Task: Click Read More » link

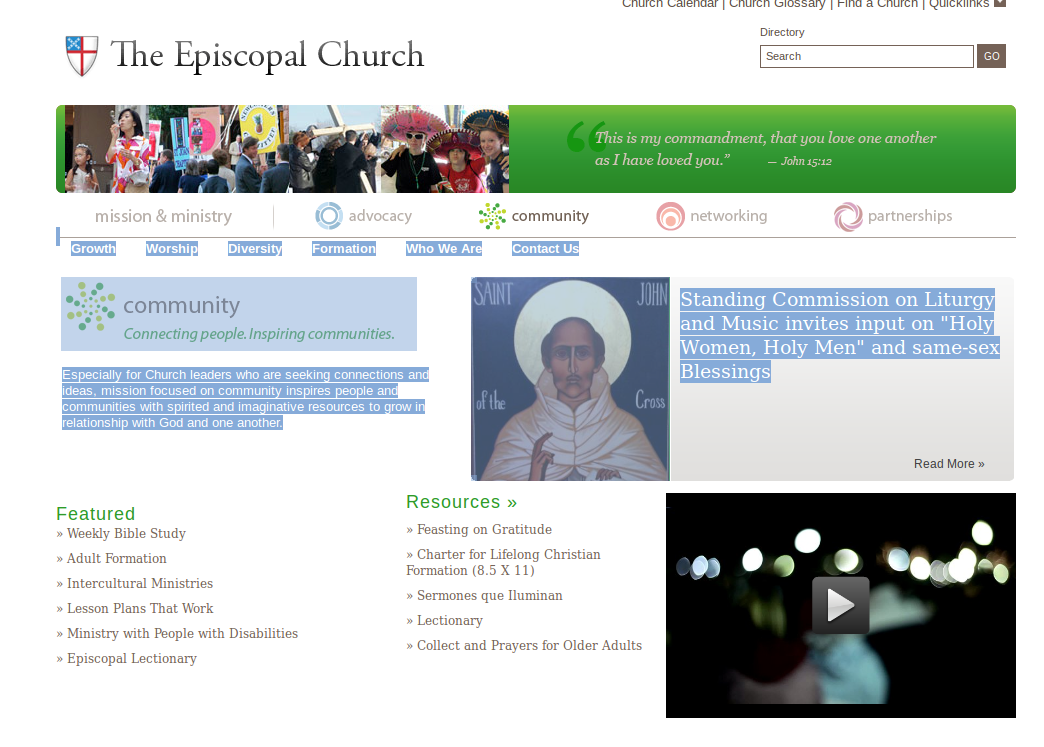Action: click(949, 464)
